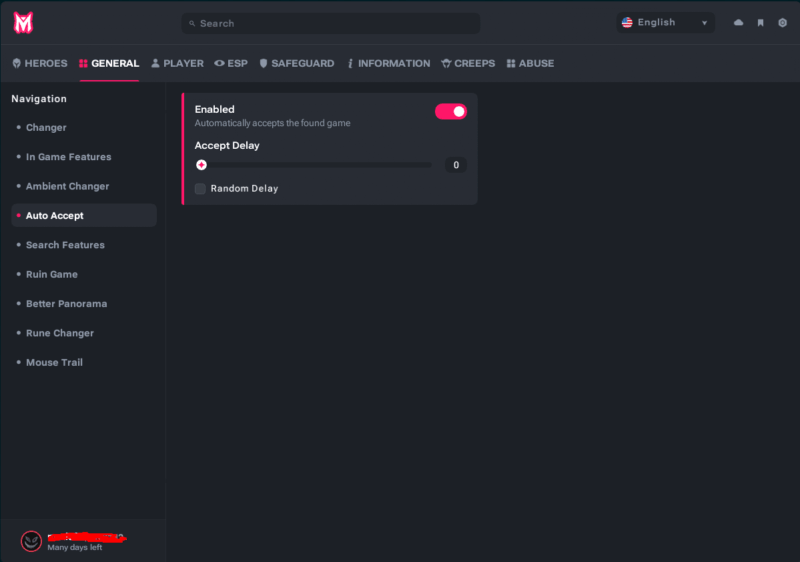Click the US flag language icon
Viewport: 800px width, 562px height.
click(x=627, y=22)
